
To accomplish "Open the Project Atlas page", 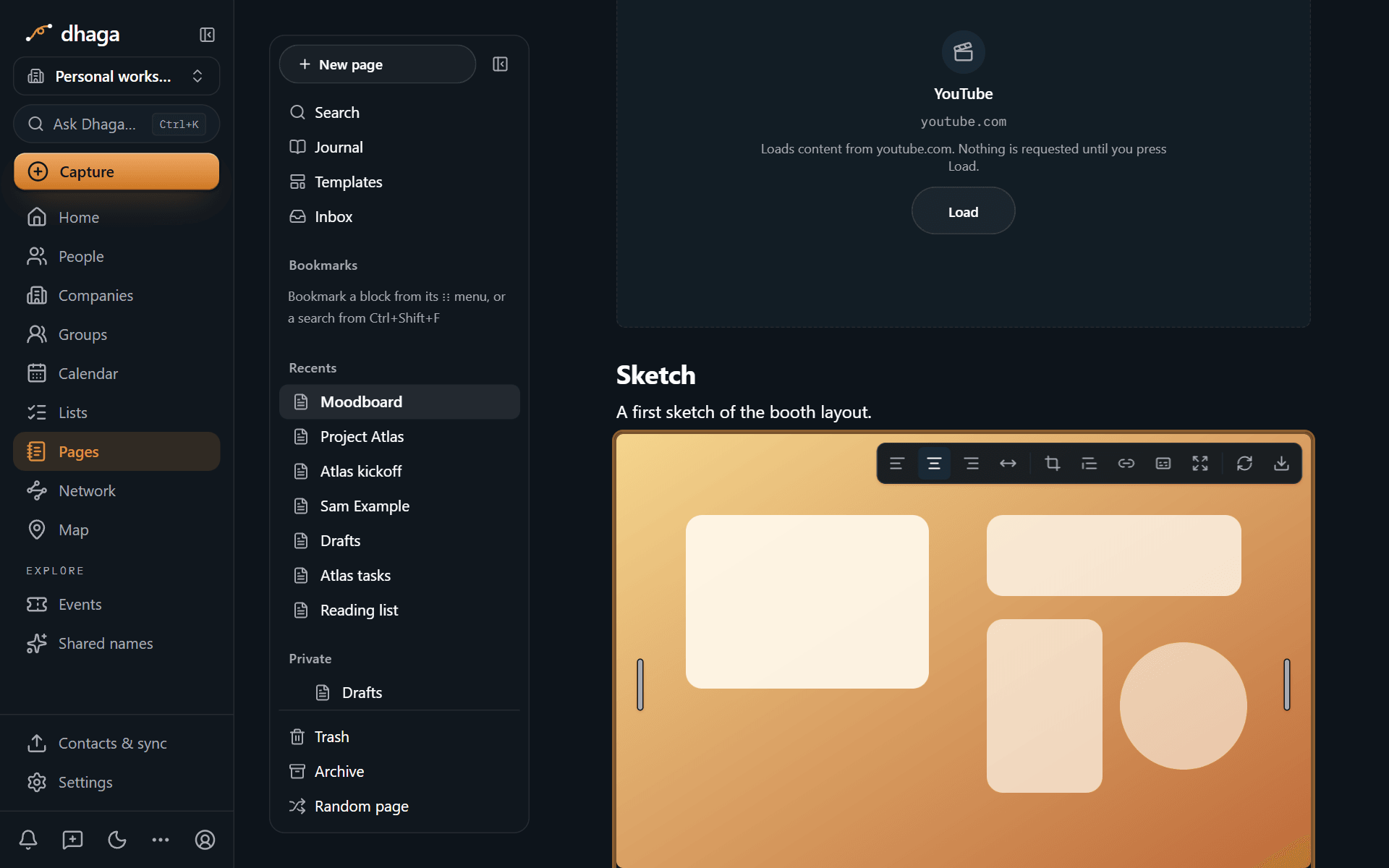I will pyautogui.click(x=399, y=436).
